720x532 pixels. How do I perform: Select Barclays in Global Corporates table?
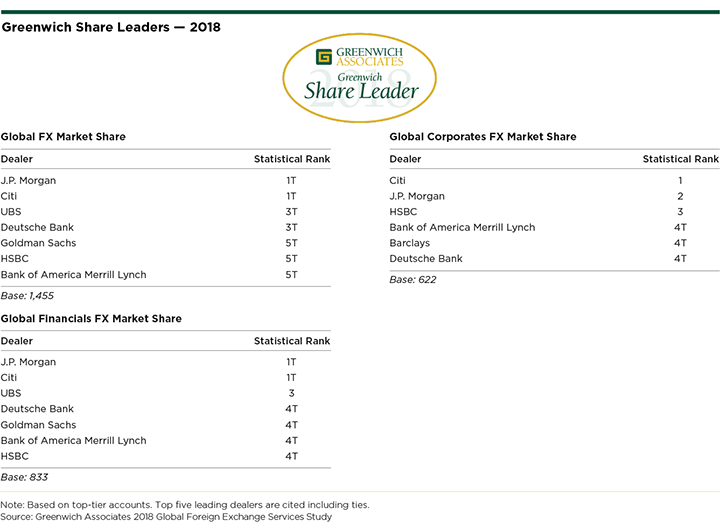pos(410,243)
